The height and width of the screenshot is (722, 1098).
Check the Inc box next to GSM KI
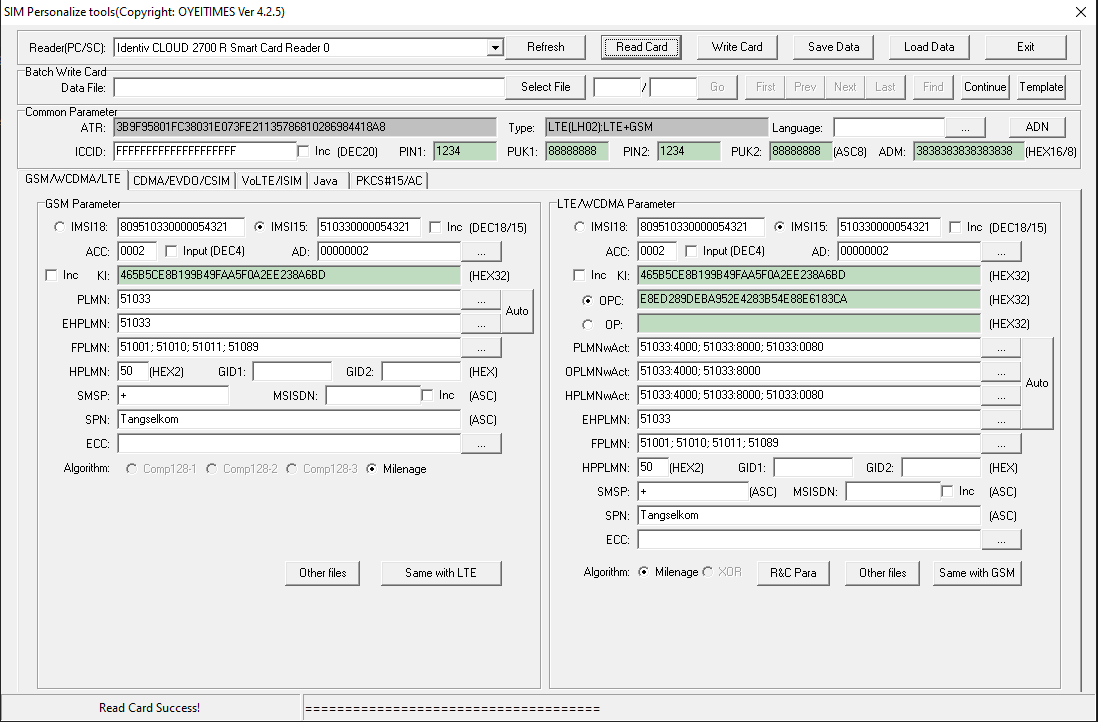click(x=52, y=275)
